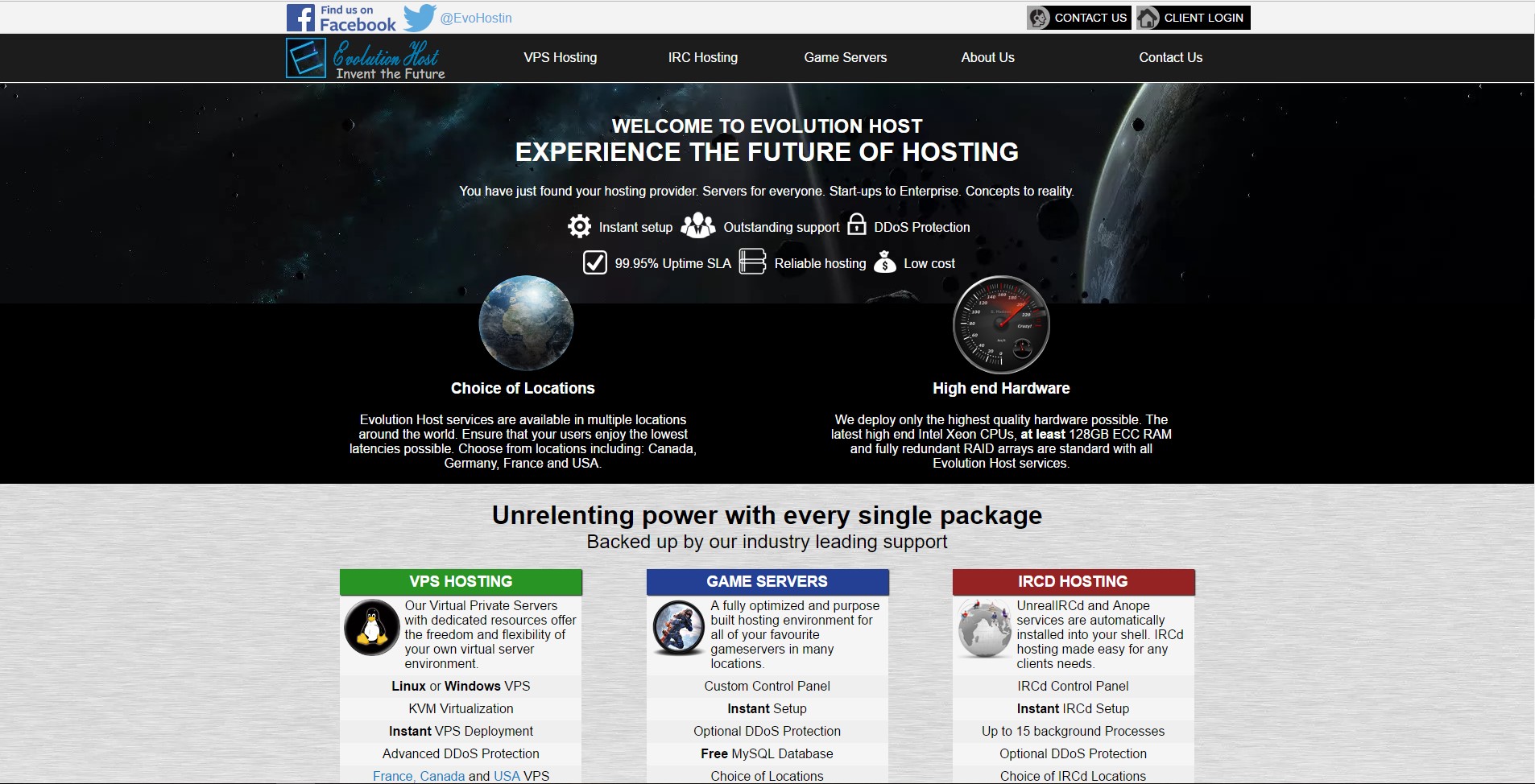Click the High end Hardware heading
Image resolution: width=1535 pixels, height=784 pixels.
pyautogui.click(x=1001, y=388)
